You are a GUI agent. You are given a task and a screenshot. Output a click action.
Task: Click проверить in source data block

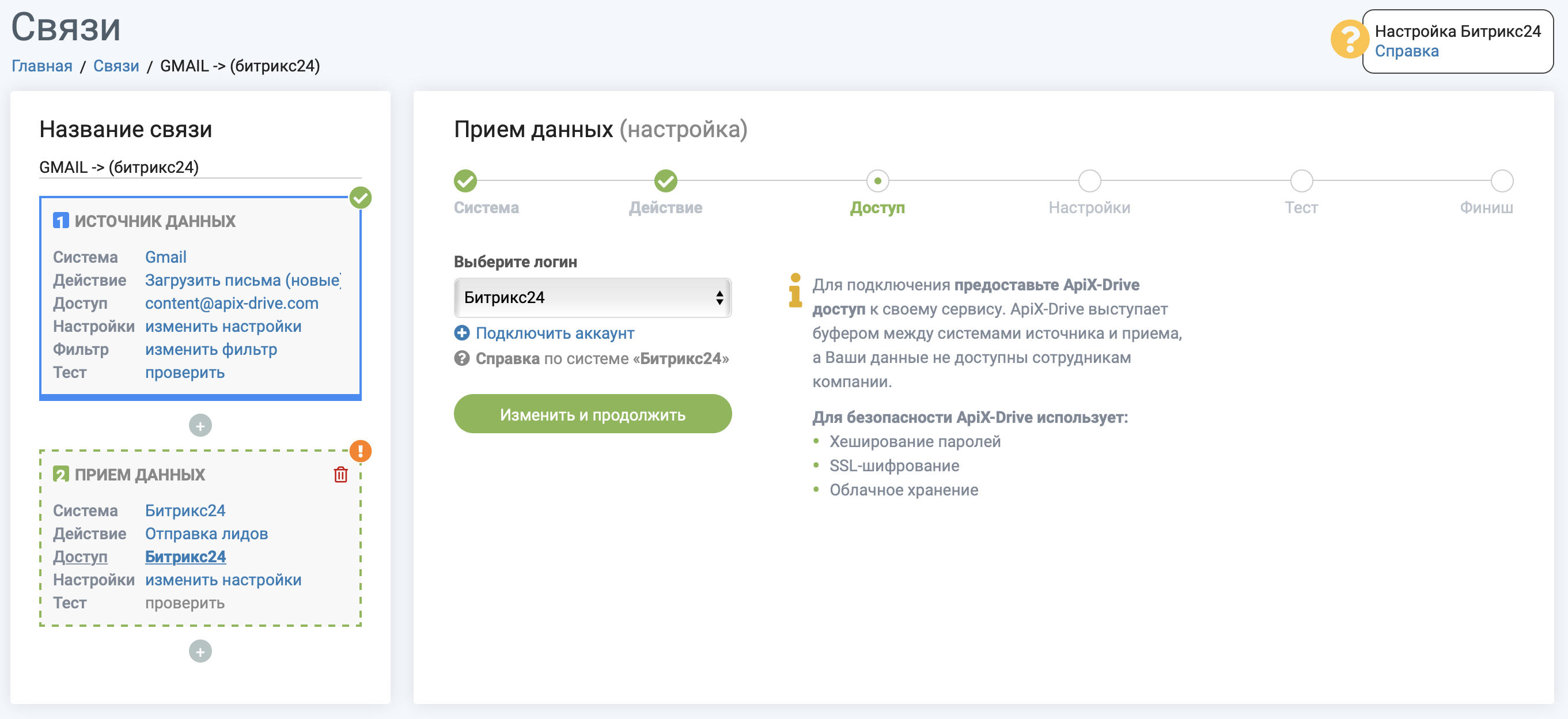[x=184, y=373]
